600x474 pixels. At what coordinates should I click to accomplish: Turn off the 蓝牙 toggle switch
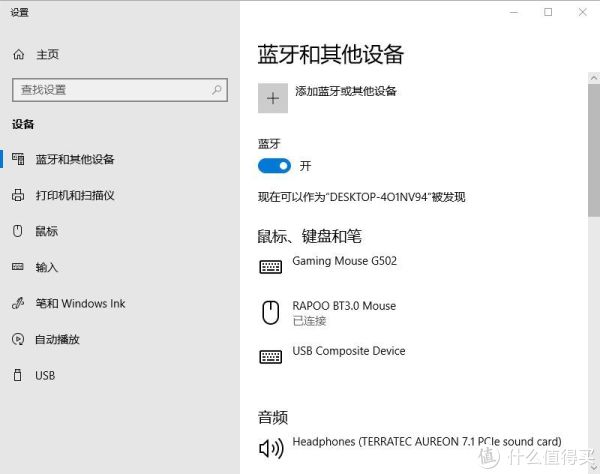click(x=274, y=166)
